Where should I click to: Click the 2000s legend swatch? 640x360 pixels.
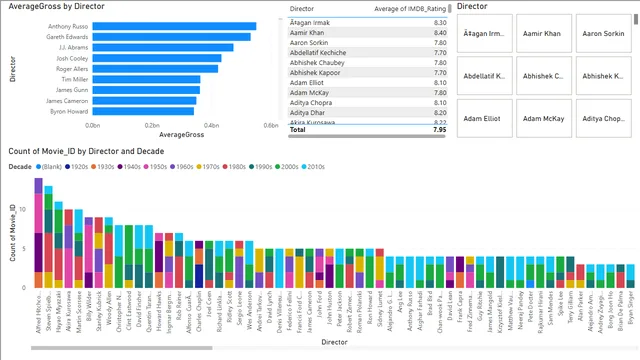tap(278, 167)
